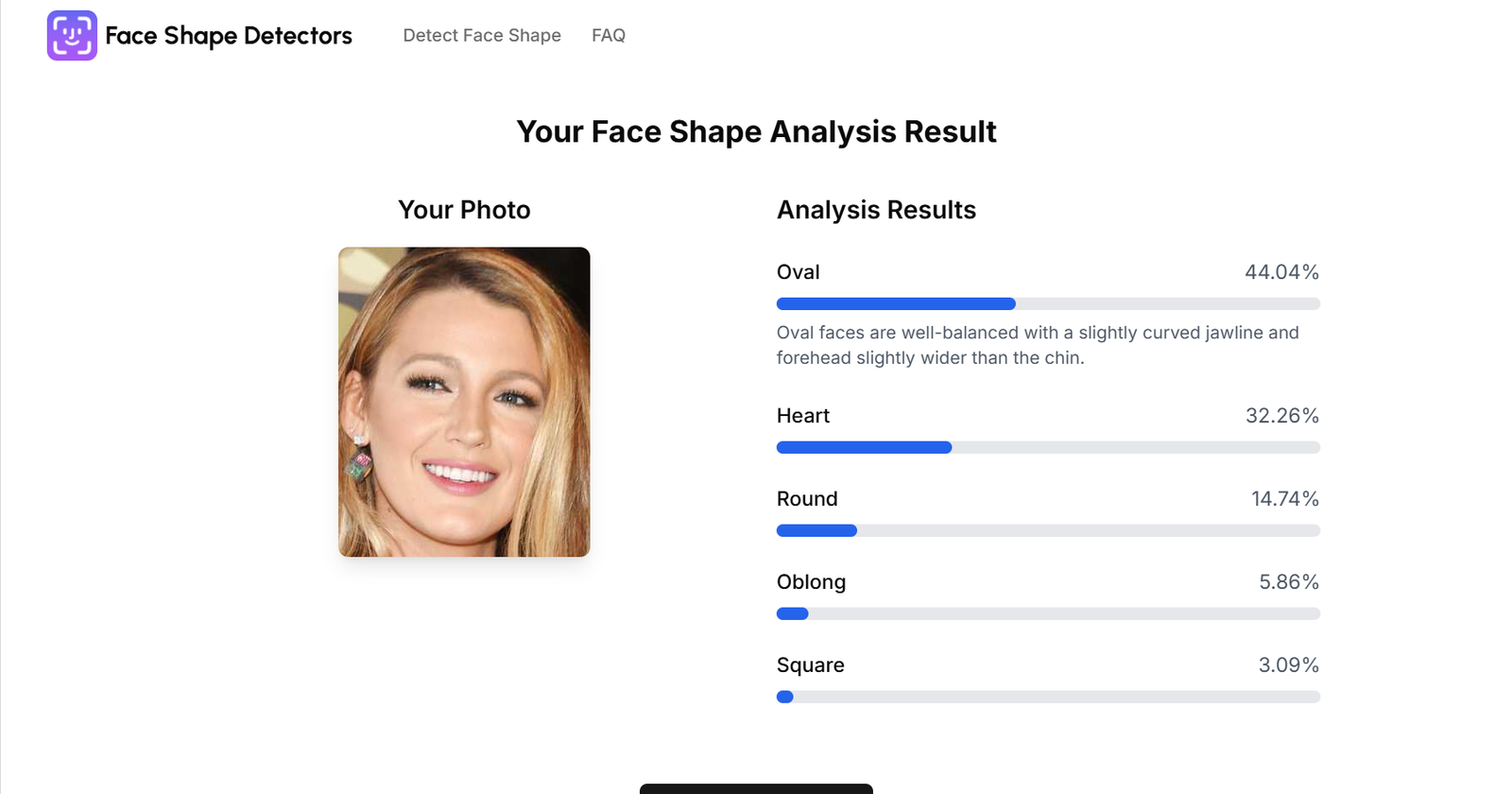This screenshot has width=1512, height=794.
Task: Click the uploaded face photo thumbnail
Action: (x=464, y=402)
